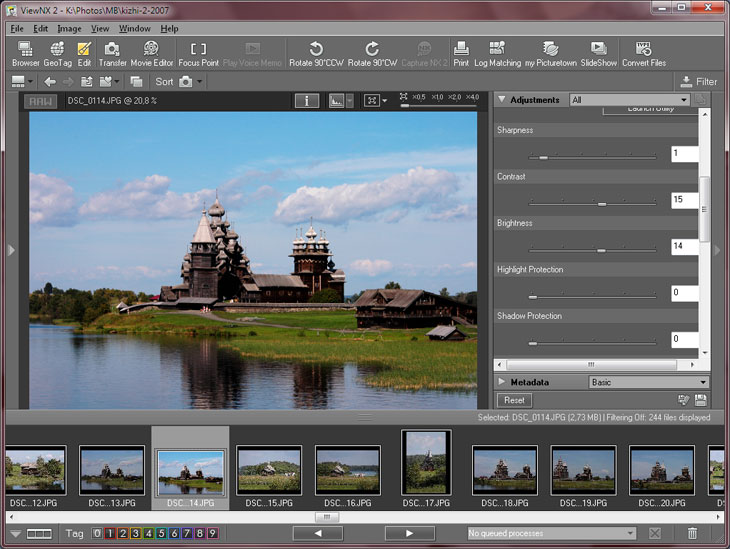
Task: Click the Print toolbar icon
Action: pos(461,54)
